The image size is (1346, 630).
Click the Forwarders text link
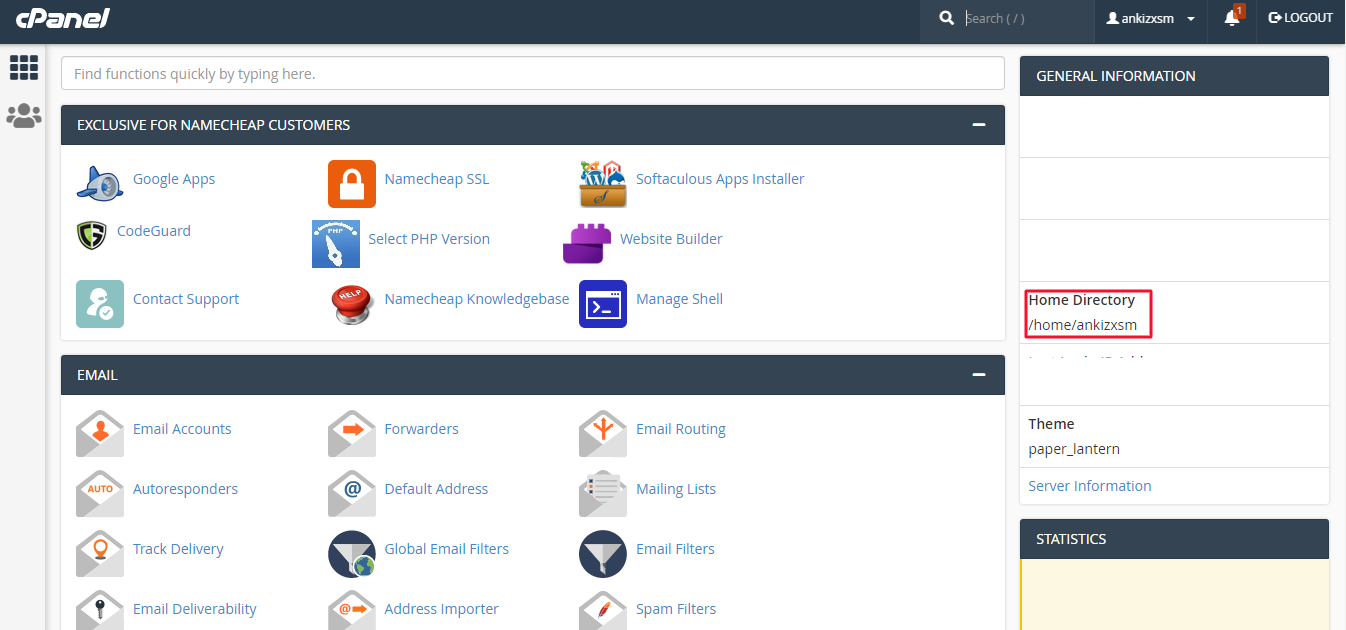(421, 429)
